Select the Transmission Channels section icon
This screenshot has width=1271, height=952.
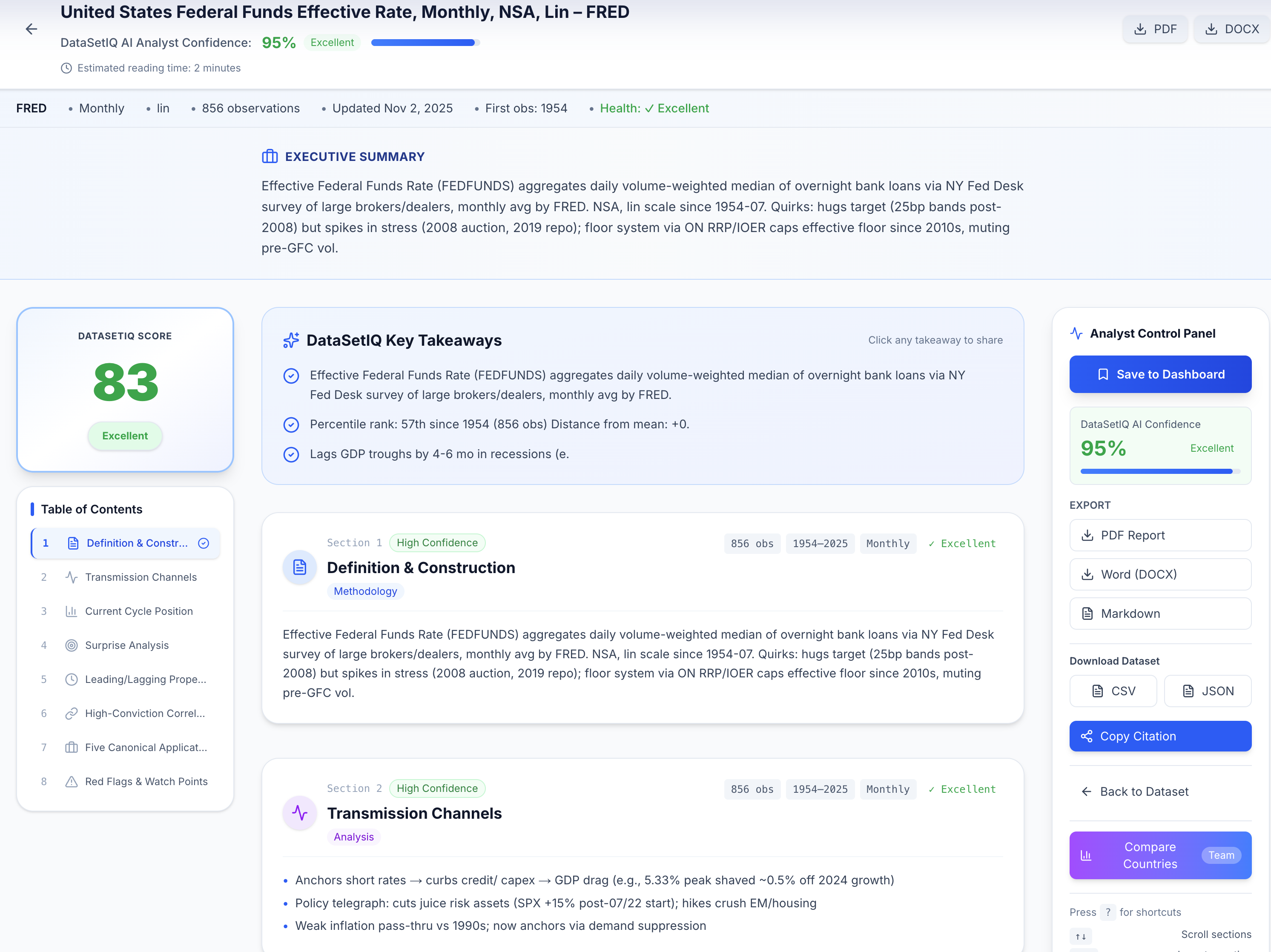click(x=71, y=577)
